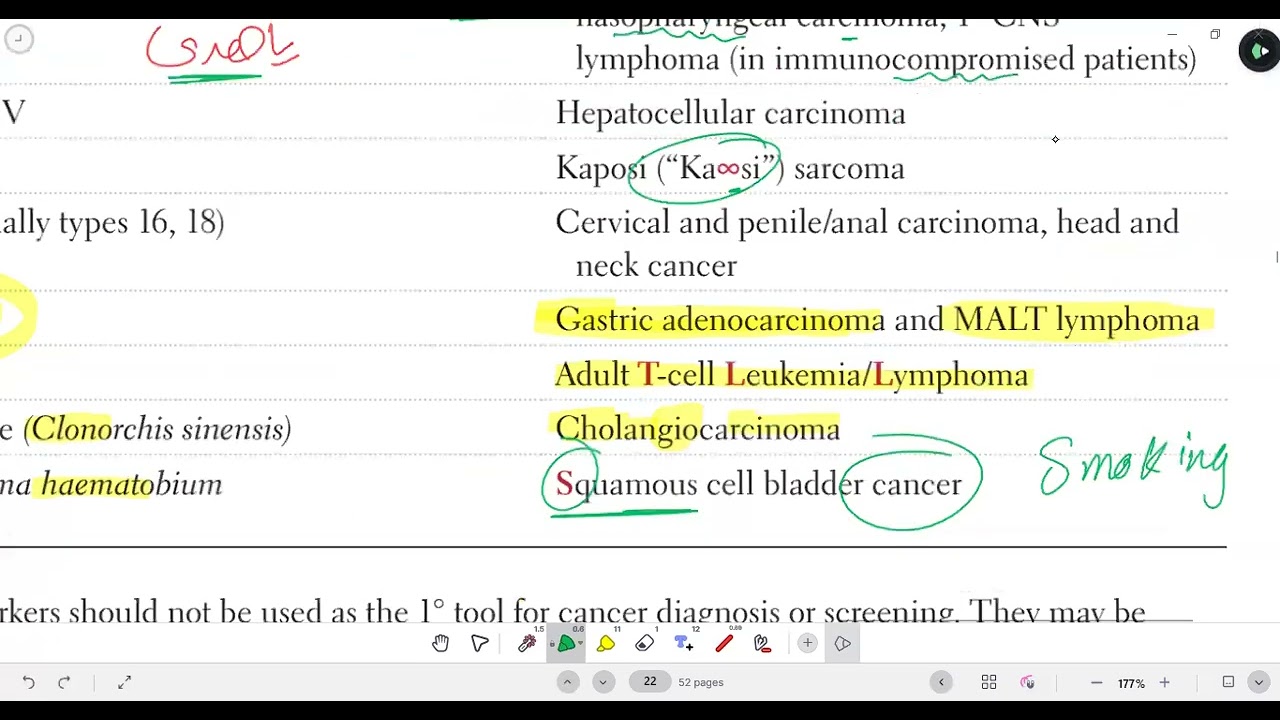Go to previous page up arrow

[x=567, y=682]
